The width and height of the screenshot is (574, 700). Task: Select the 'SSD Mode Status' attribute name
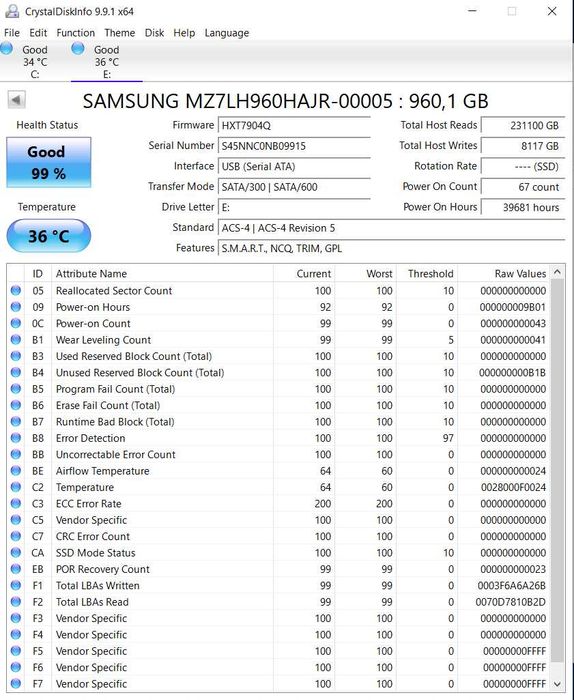96,553
